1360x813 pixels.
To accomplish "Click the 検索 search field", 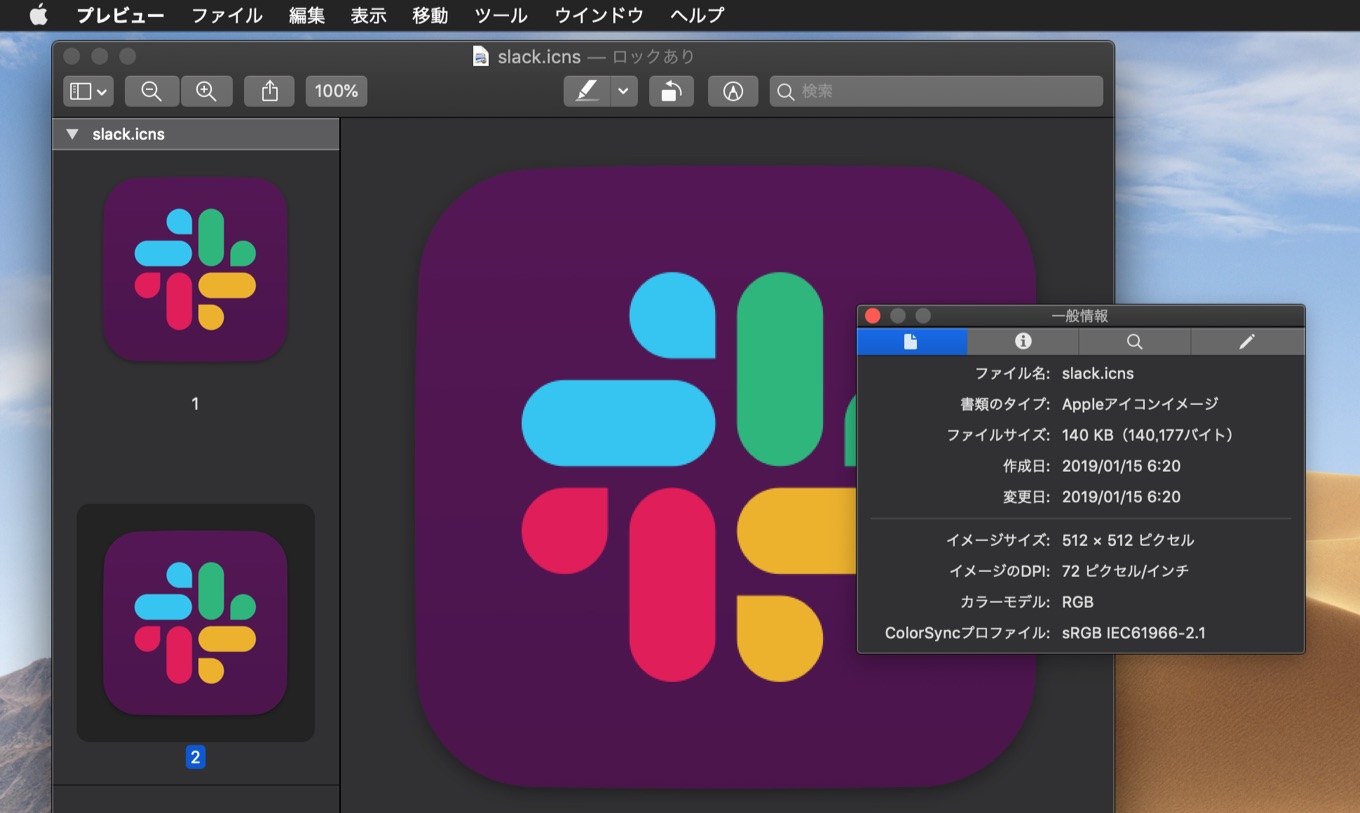I will coord(936,91).
